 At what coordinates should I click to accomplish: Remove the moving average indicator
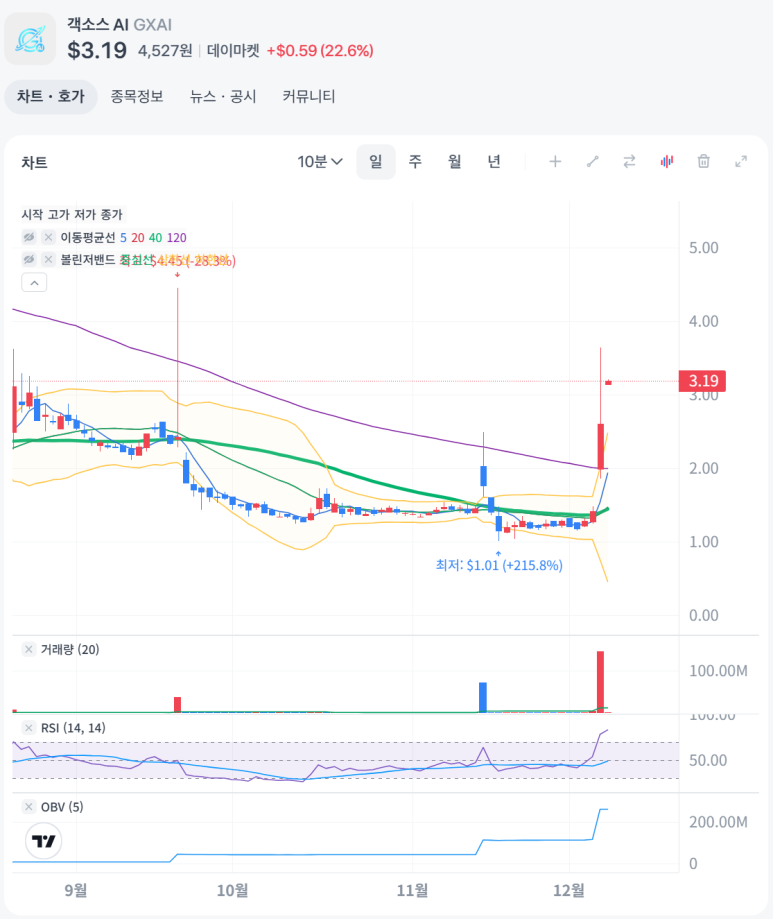pyautogui.click(x=49, y=237)
